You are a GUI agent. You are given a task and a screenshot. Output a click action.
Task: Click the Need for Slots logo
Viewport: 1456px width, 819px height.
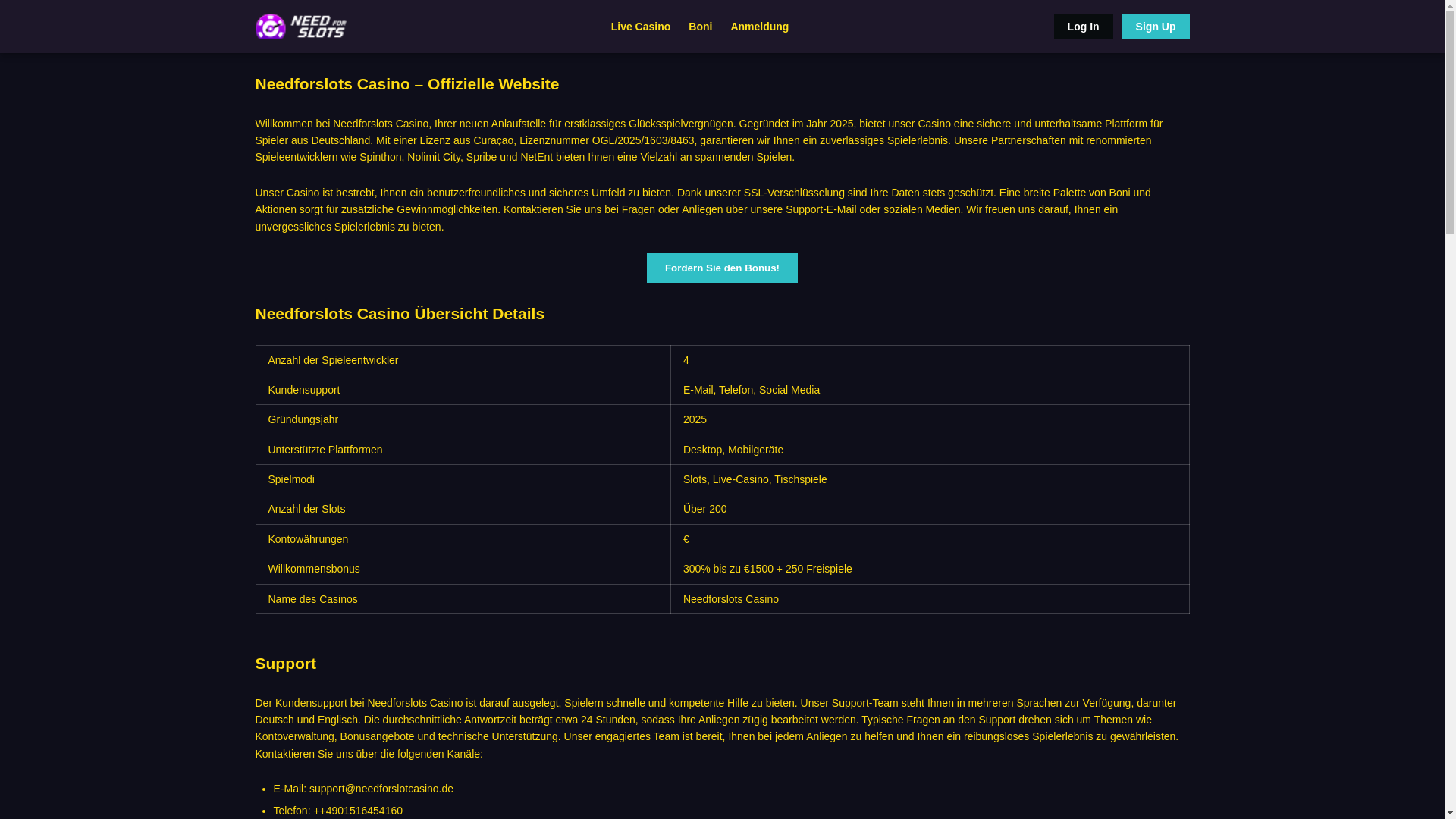tap(301, 27)
